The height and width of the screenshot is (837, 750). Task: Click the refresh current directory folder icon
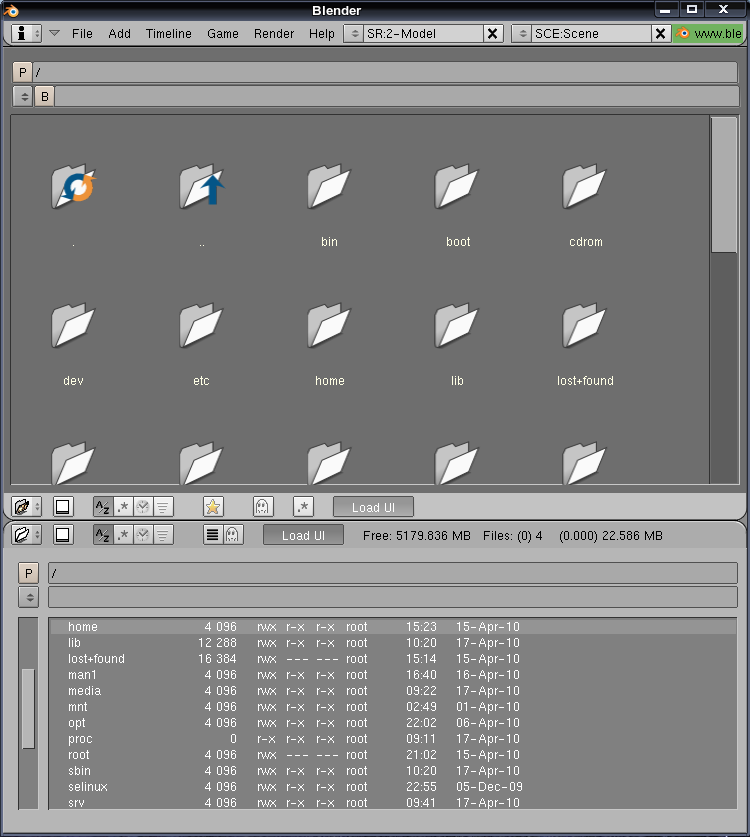(x=73, y=186)
